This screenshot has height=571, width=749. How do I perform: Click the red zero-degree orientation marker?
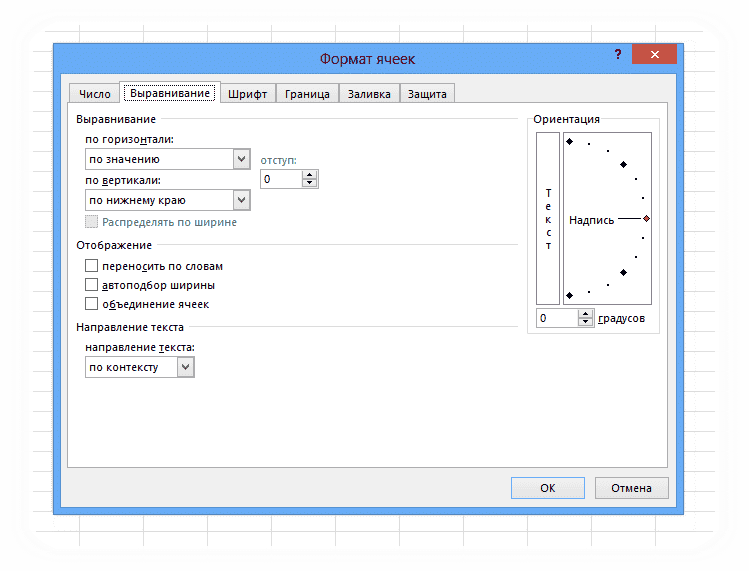point(646,218)
